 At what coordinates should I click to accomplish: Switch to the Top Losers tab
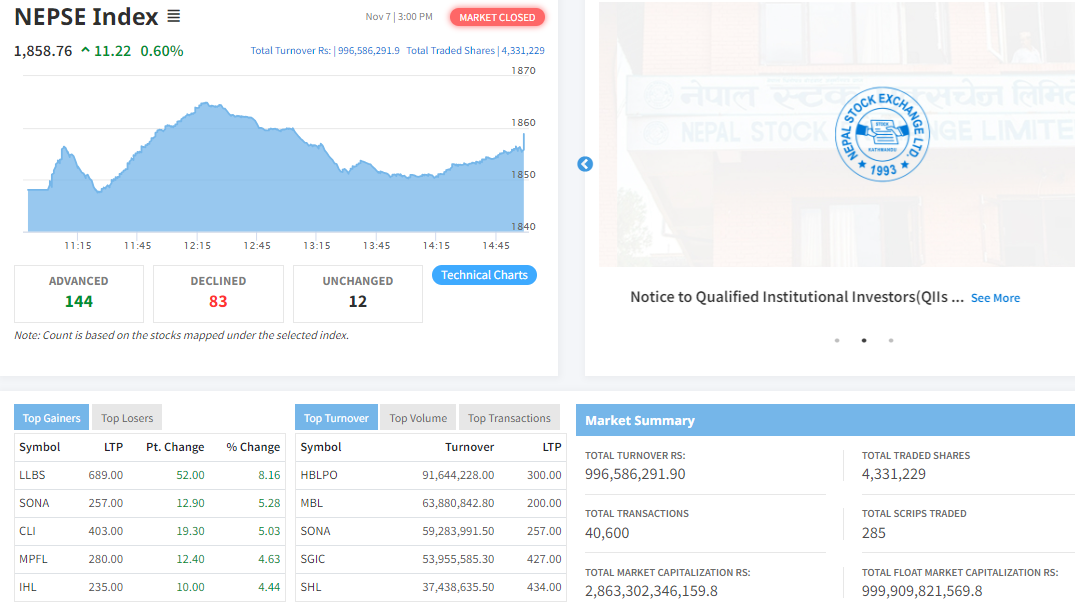[127, 417]
